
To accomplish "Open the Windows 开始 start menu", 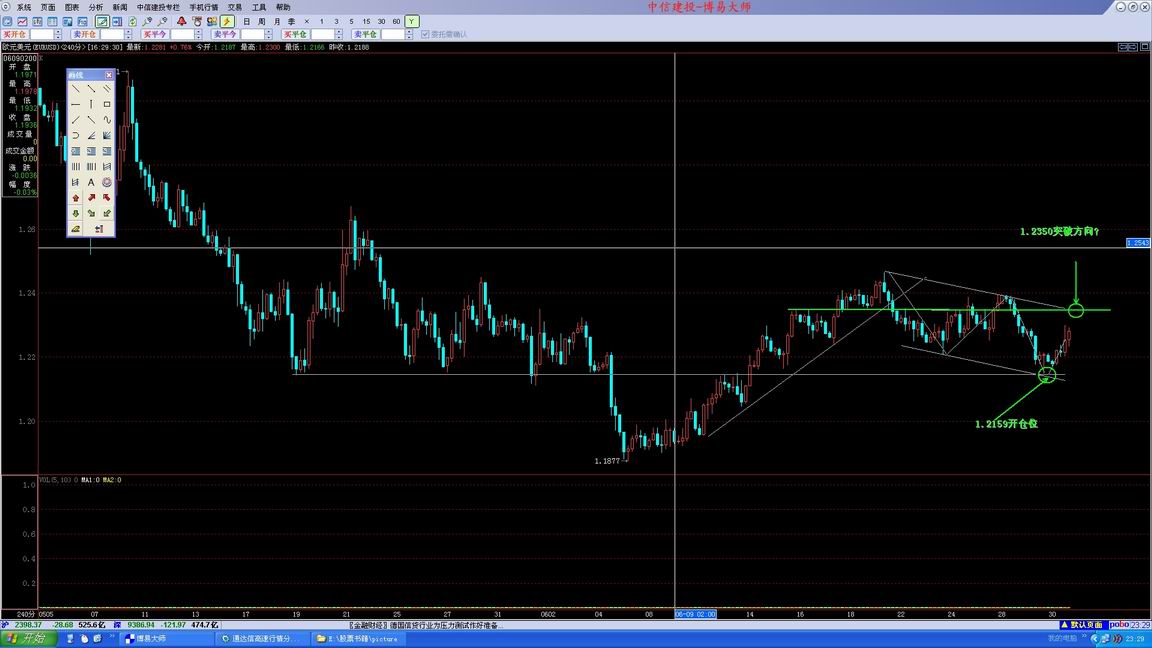I will (26, 638).
